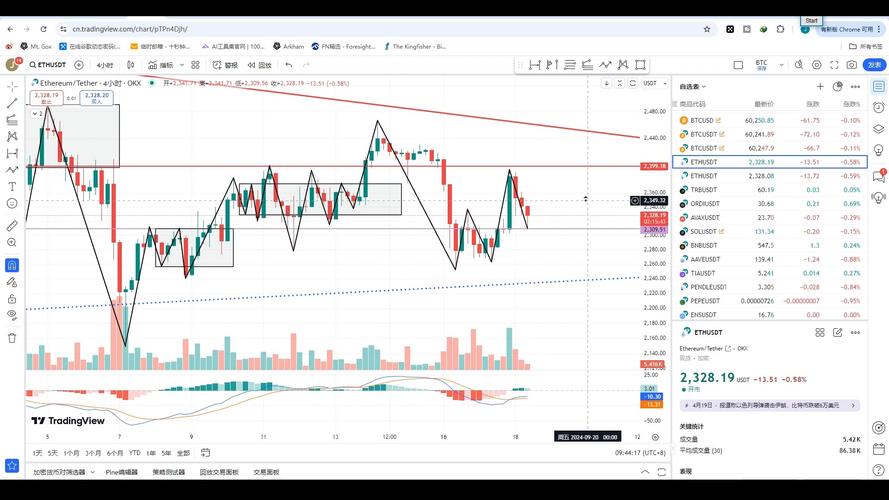The image size is (889, 500).
Task: Toggle auto-fit price scale button
Action: point(655,437)
